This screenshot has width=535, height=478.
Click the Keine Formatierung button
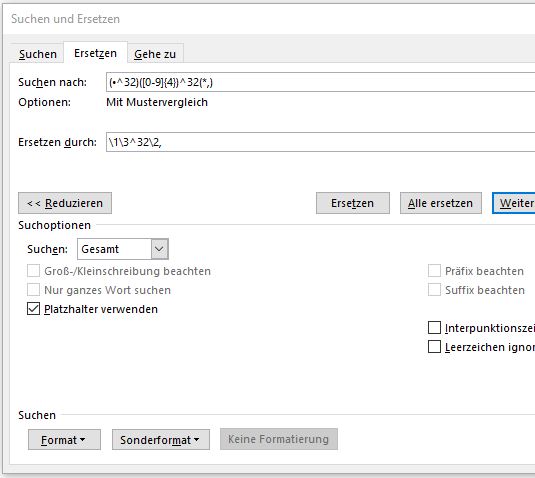click(279, 439)
